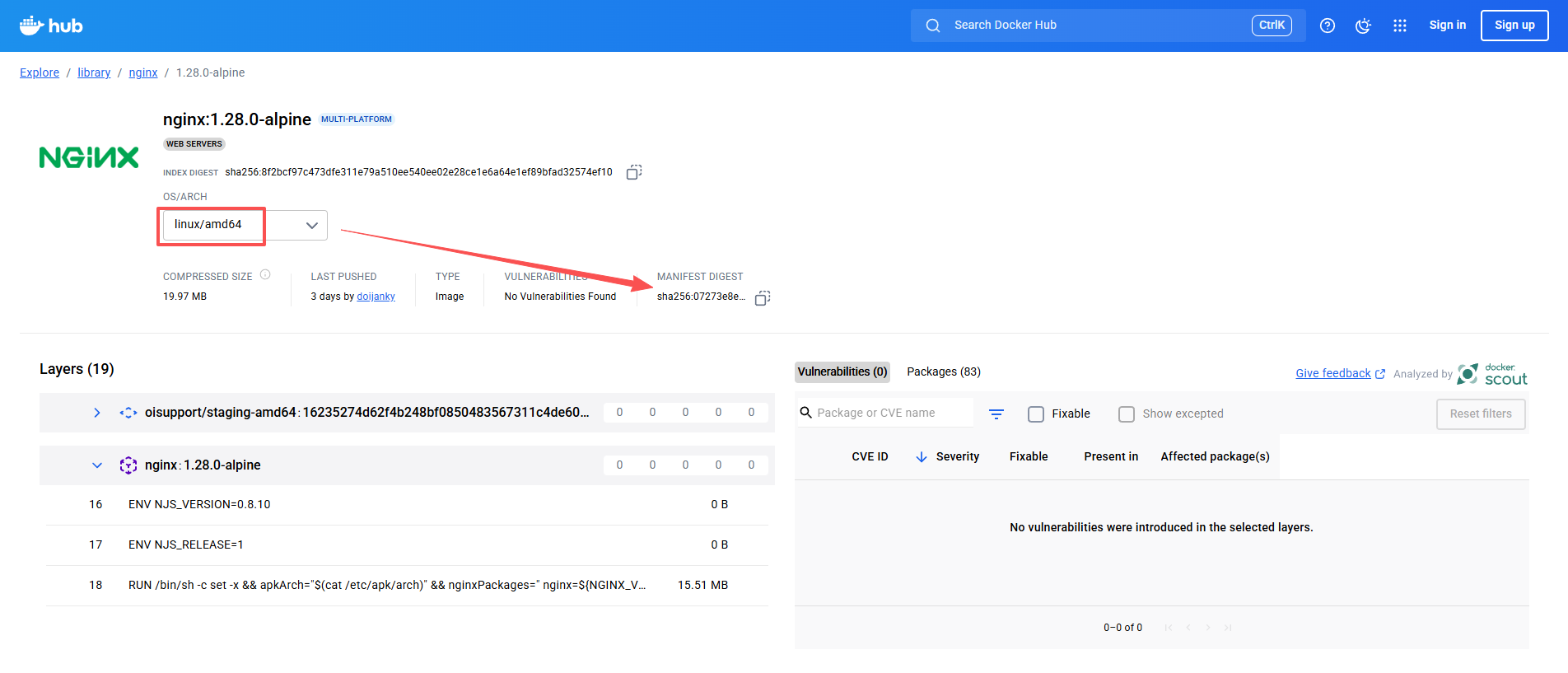
Task: Click the oisupport/staging-amd64 base image icon
Action: (x=128, y=413)
